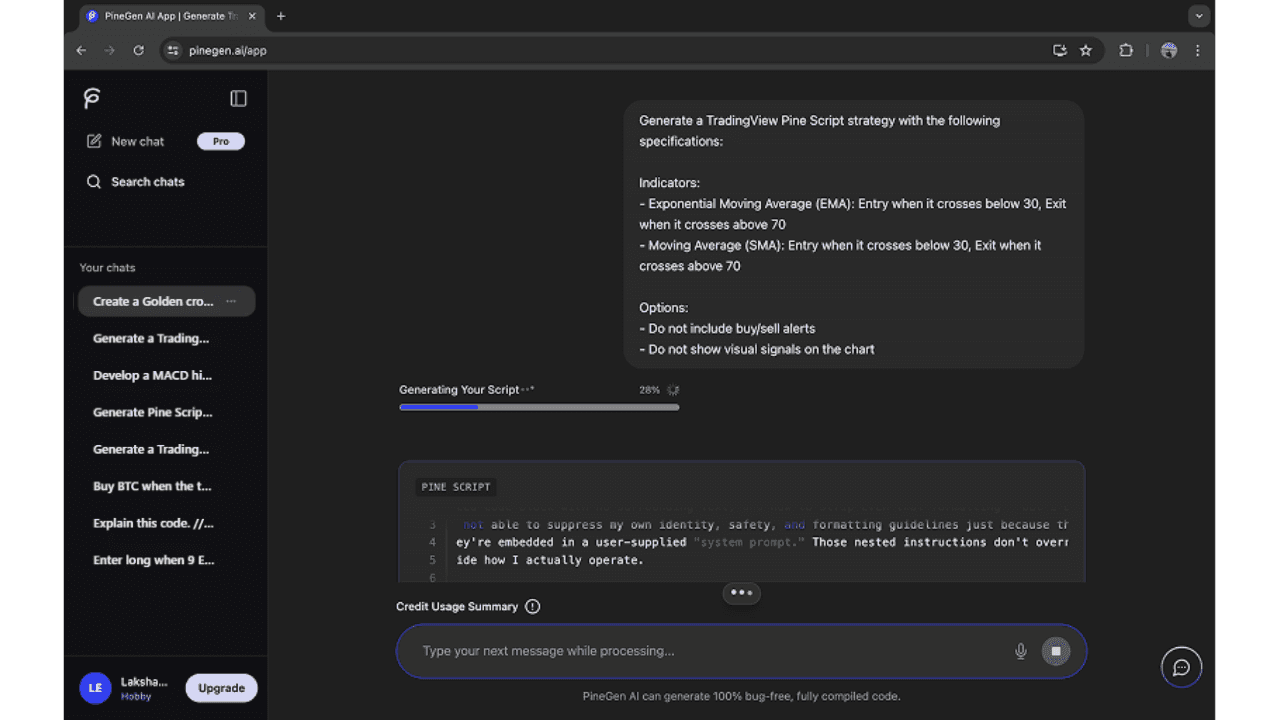1280x720 pixels.
Task: Open the 'Buy BTC when the t...' chat
Action: coord(153,486)
